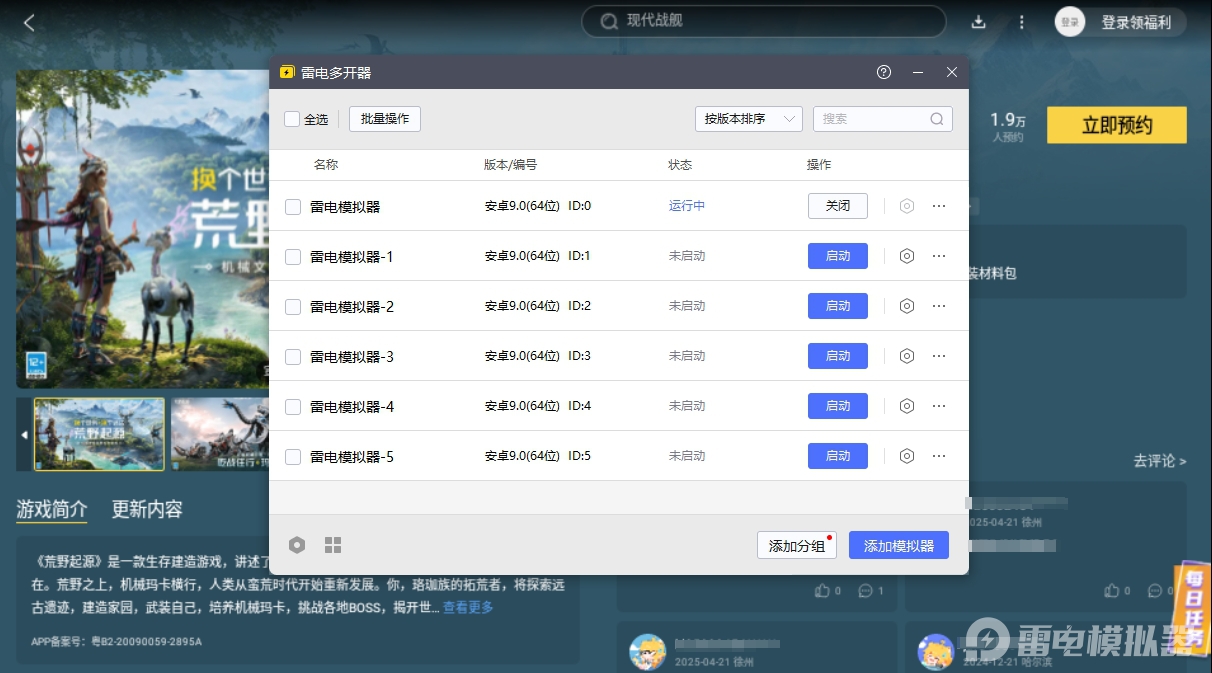
Task: Switch to grid view icon at bottom
Action: coord(333,545)
